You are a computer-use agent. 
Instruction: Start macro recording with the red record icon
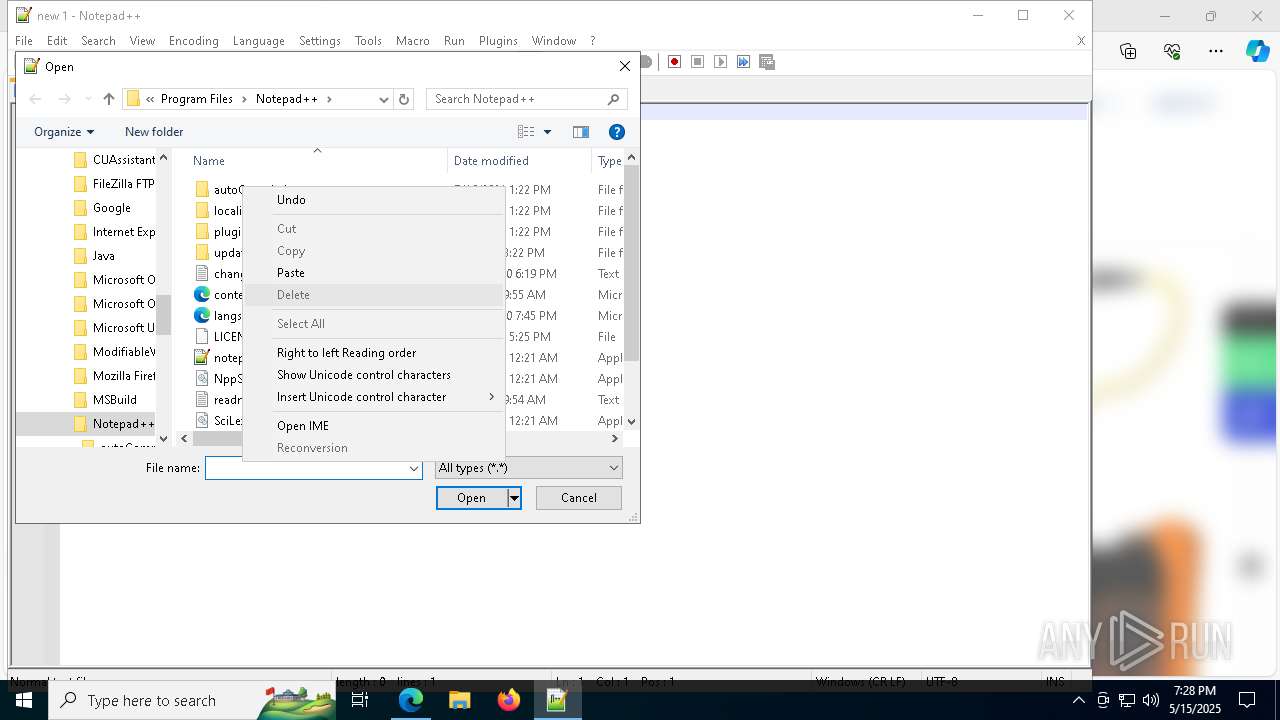pyautogui.click(x=675, y=62)
